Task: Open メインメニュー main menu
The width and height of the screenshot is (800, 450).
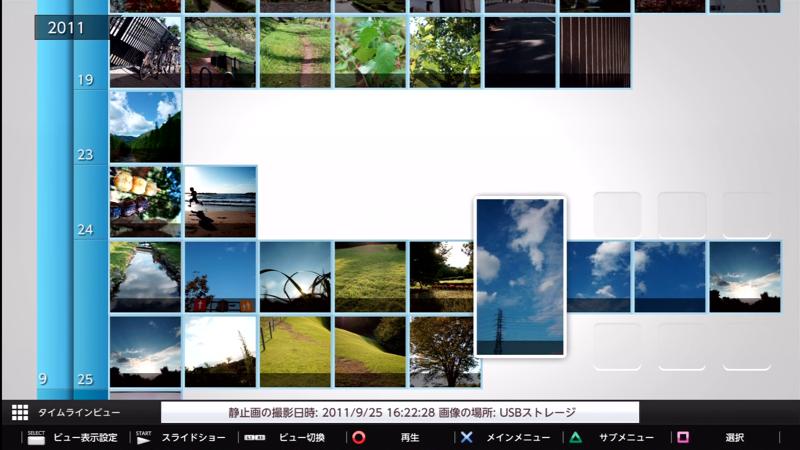Action: [x=518, y=438]
